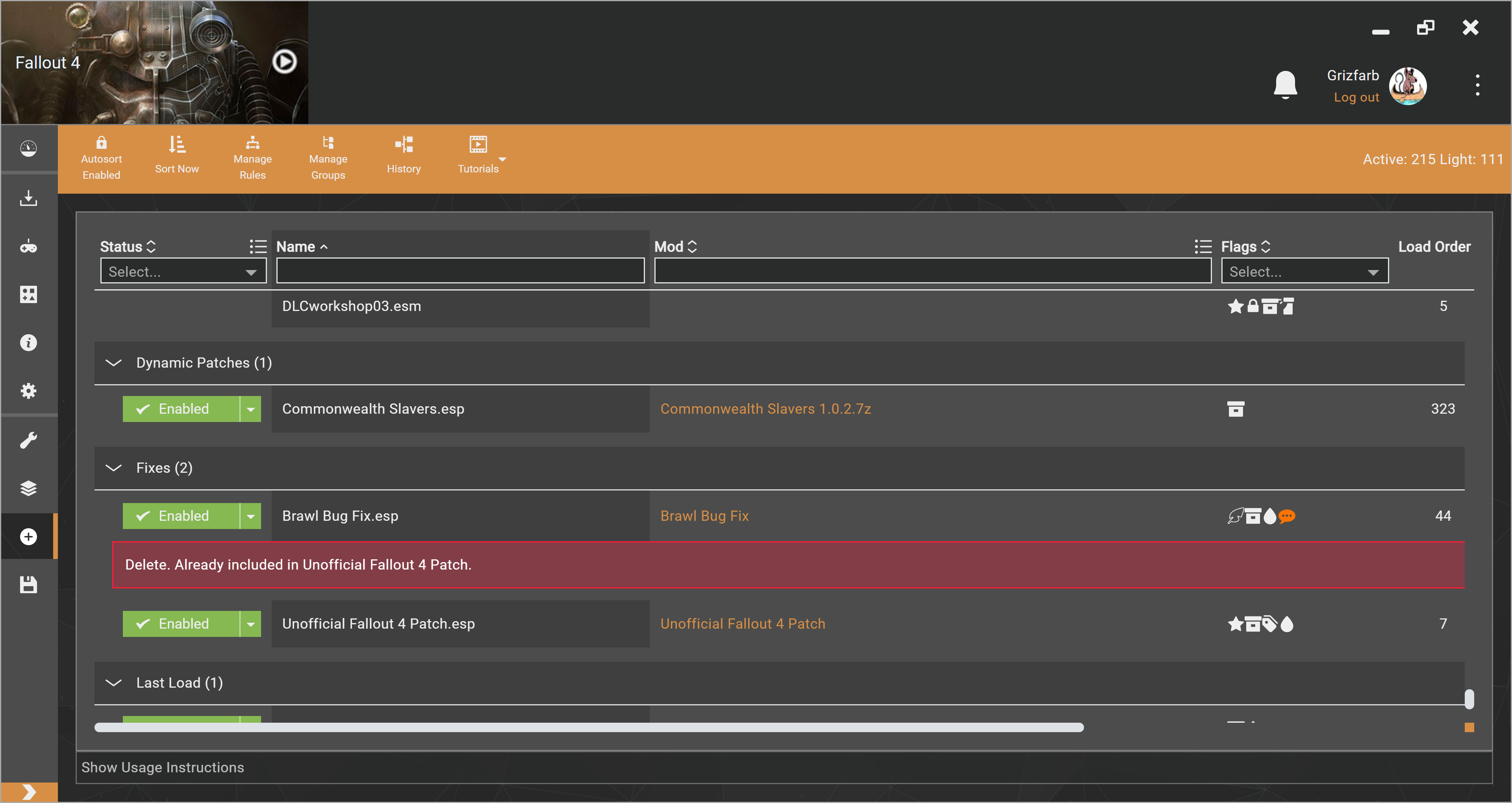The image size is (1512, 803).
Task: Click the Fallout 4 game banner
Action: (x=154, y=62)
